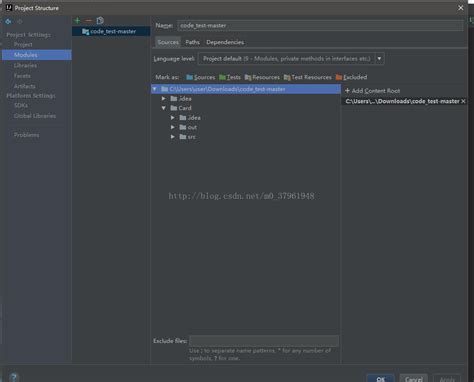Viewport: 474px width, 382px height.
Task: Mark selected folder as Sources
Action: tap(201, 77)
